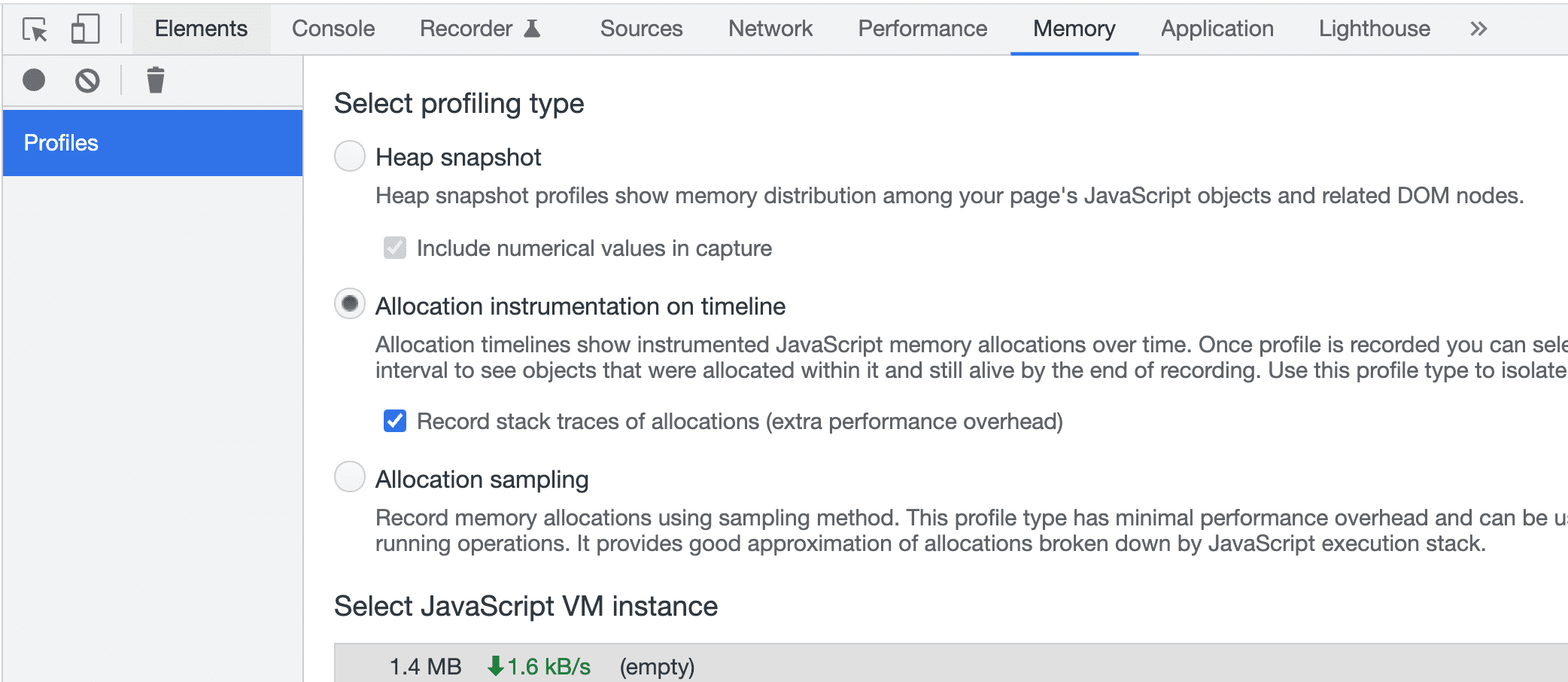This screenshot has height=682, width=1568.
Task: Switch to the Console tab
Action: tap(333, 29)
